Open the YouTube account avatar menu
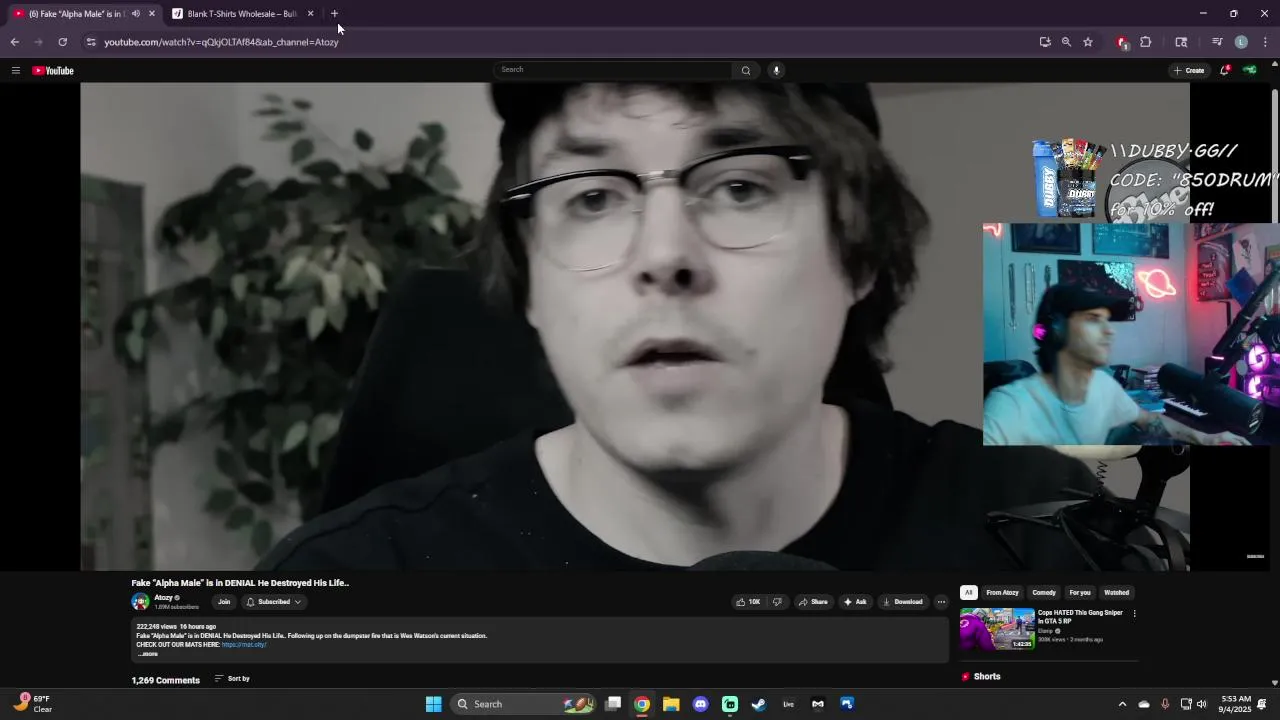 click(1249, 70)
